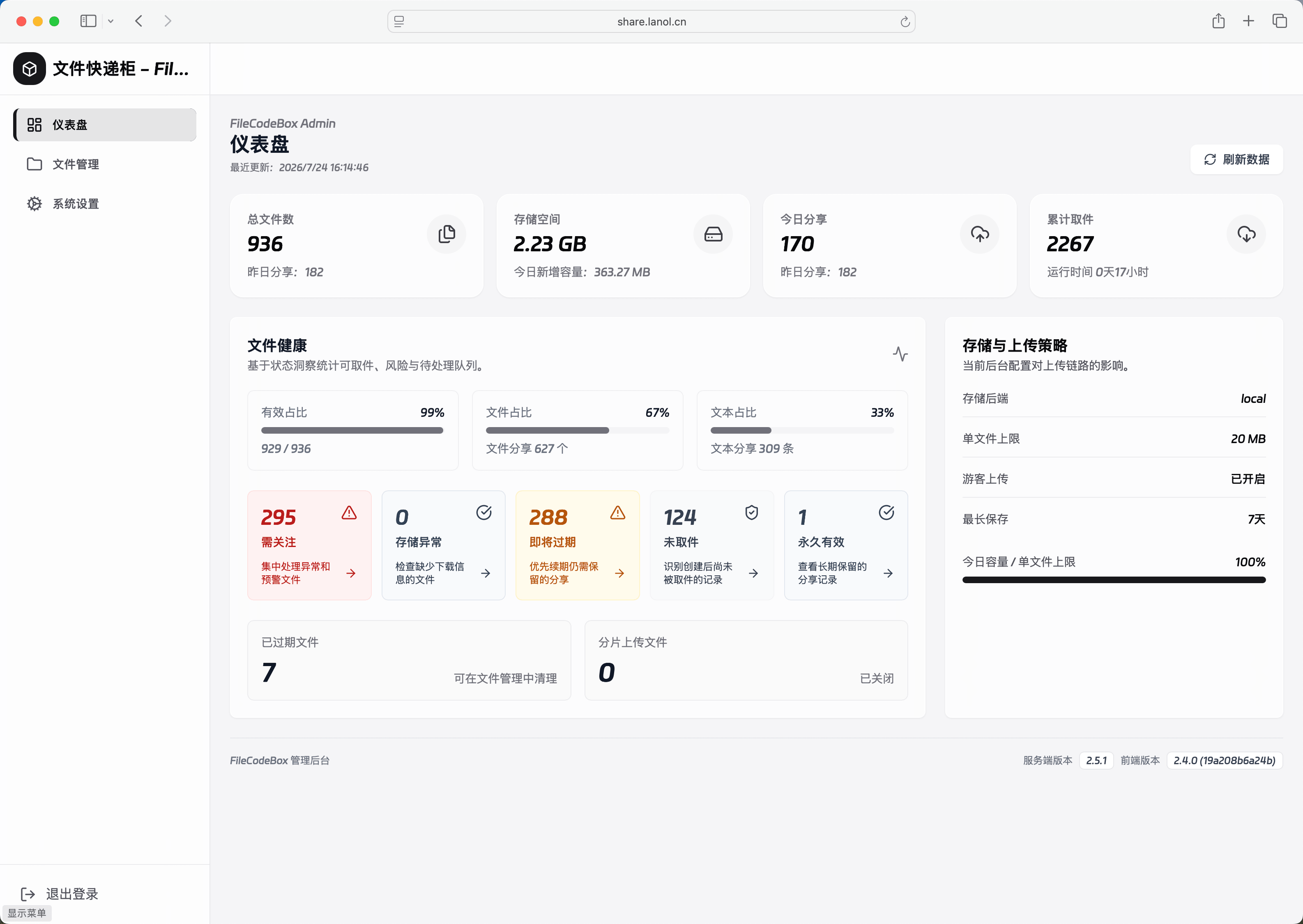The height and width of the screenshot is (924, 1303).
Task: Click the arrow on the 永久有效 card
Action: (888, 573)
